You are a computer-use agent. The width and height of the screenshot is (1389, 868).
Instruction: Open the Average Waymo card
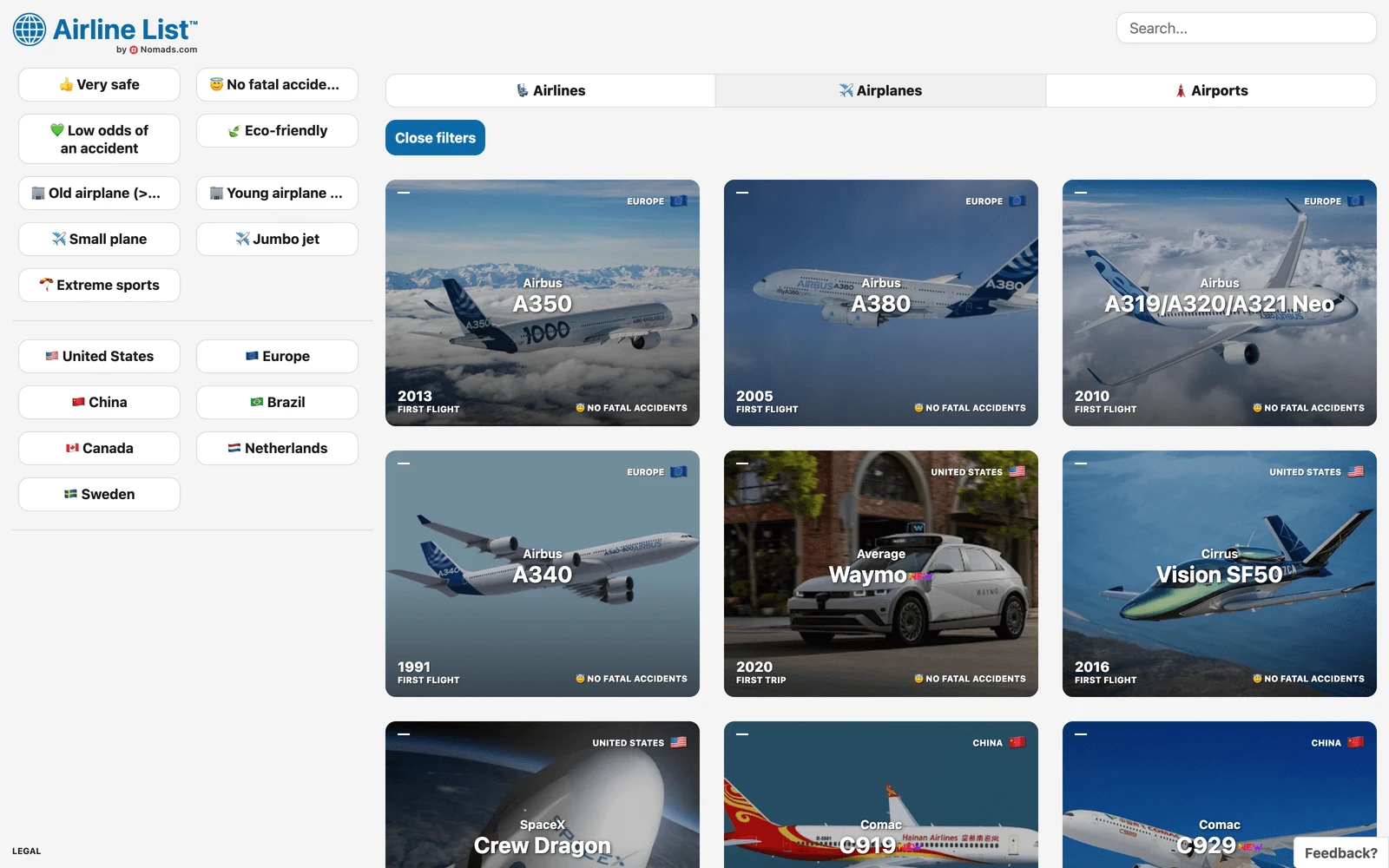(x=881, y=574)
